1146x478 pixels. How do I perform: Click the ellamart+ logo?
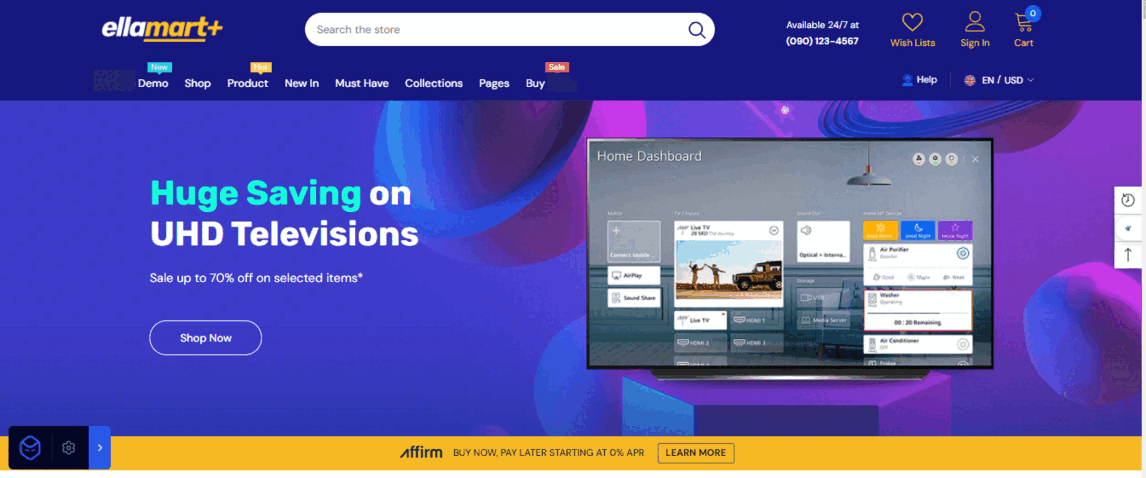click(x=162, y=29)
